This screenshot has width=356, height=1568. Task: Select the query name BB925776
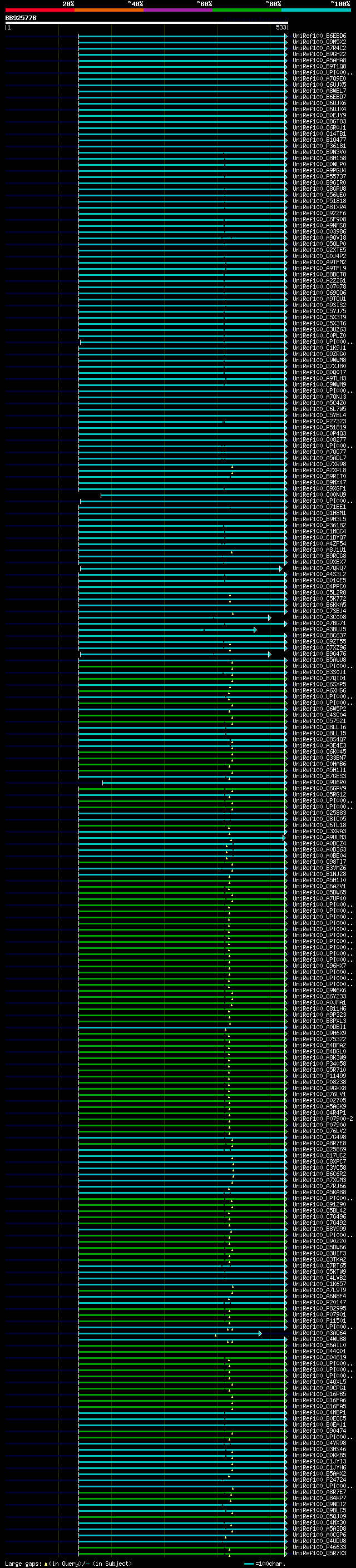(x=21, y=18)
